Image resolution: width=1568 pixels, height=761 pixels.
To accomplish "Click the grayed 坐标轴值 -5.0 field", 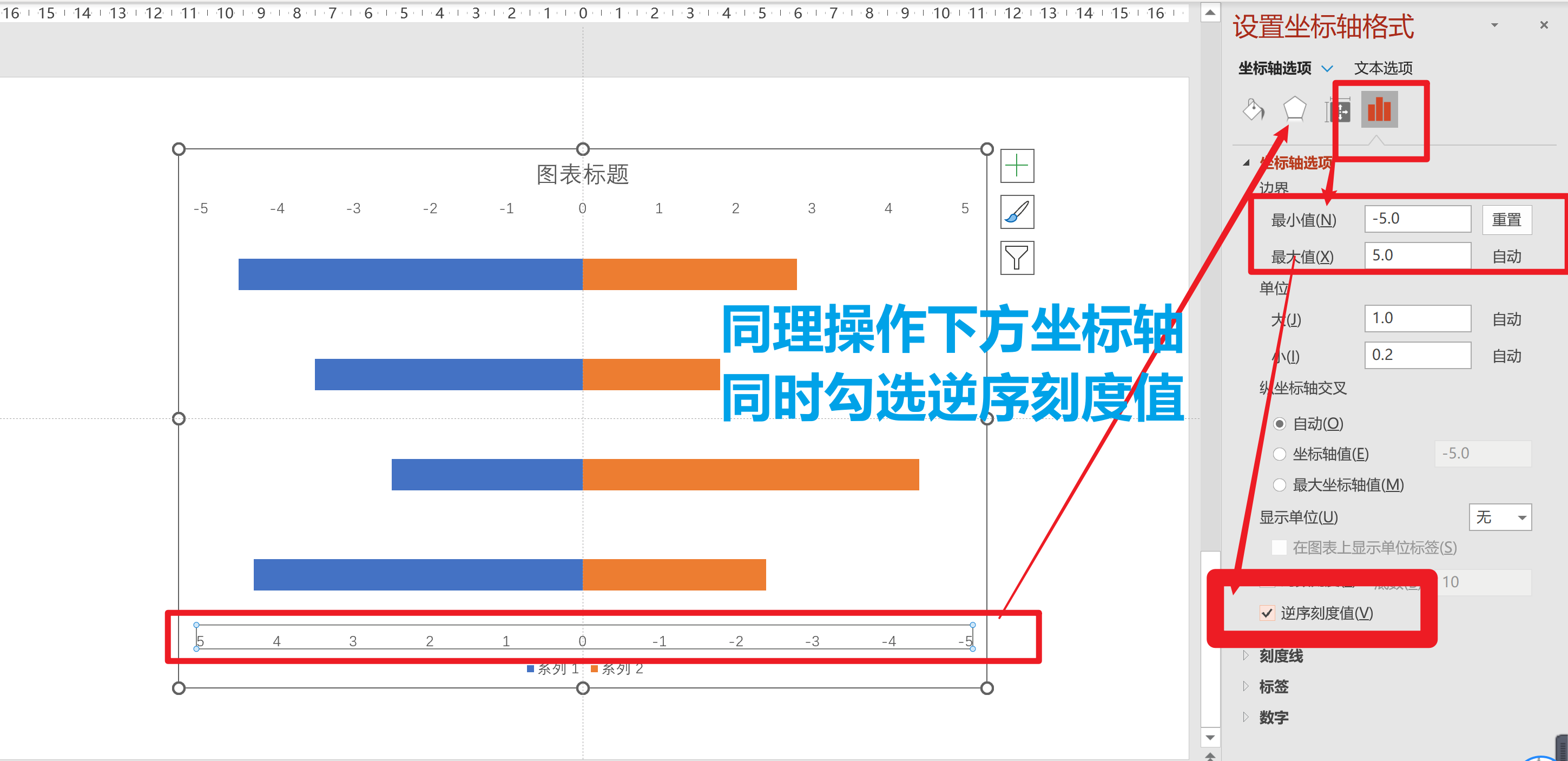I will tap(1483, 454).
